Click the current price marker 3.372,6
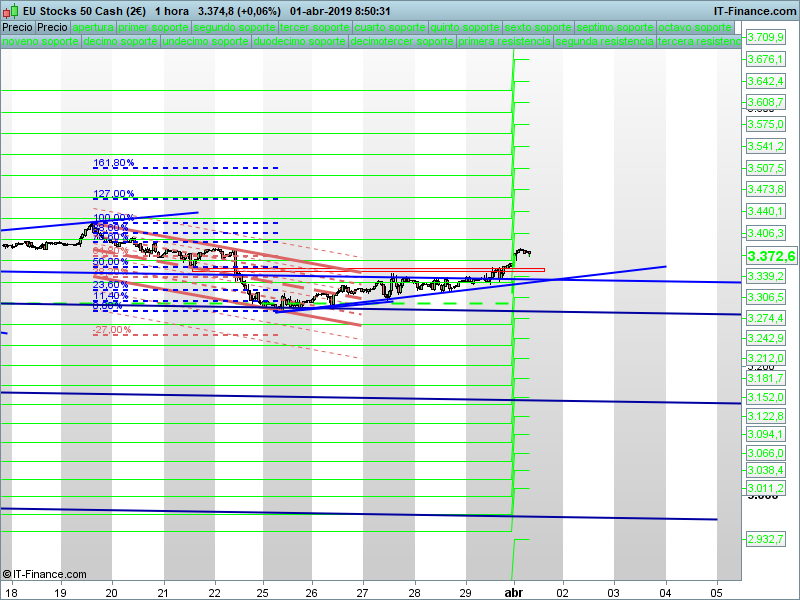This screenshot has height=600, width=800. (770, 257)
